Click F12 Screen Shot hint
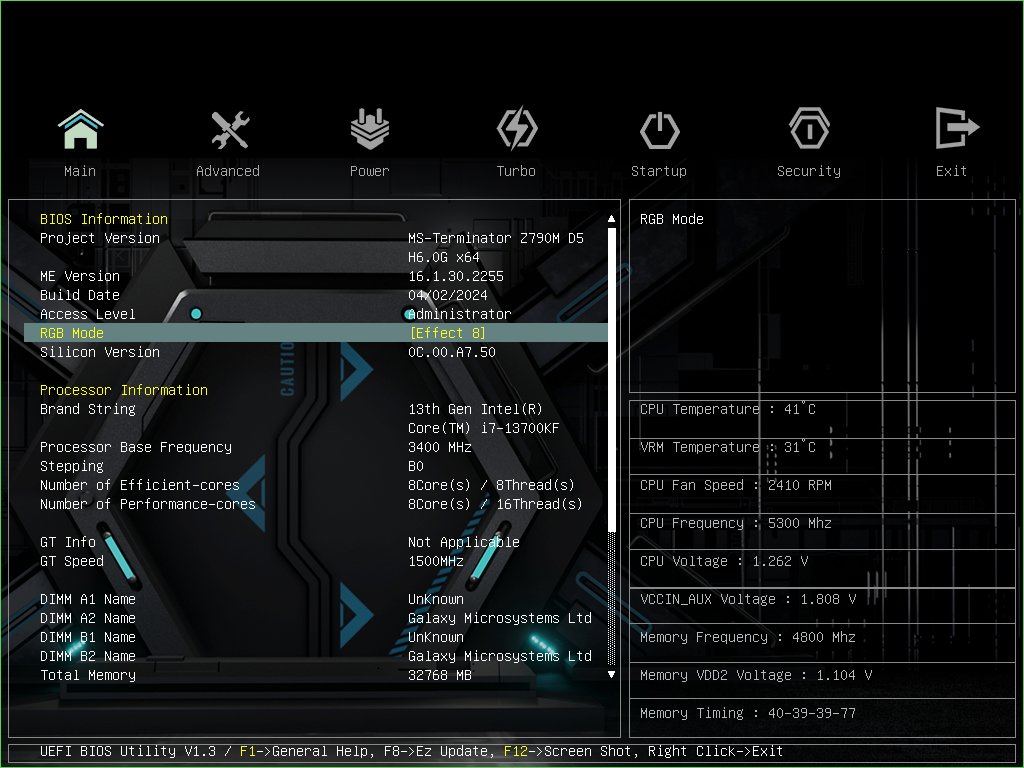1024x768 pixels. click(x=569, y=751)
